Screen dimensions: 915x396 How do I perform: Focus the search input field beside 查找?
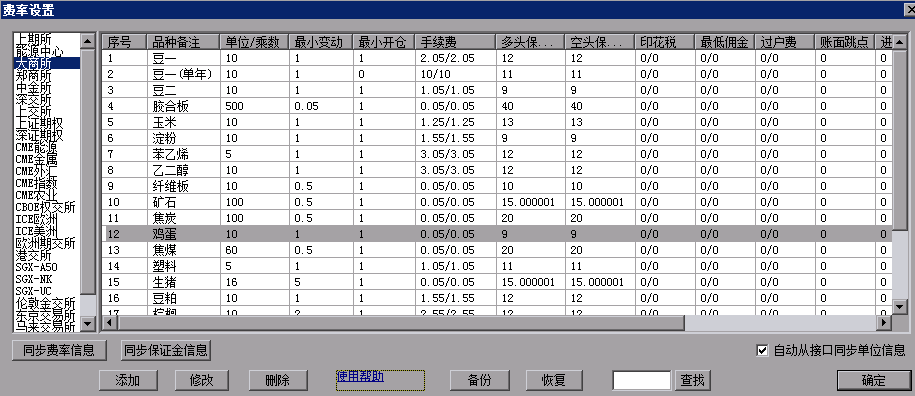click(642, 380)
